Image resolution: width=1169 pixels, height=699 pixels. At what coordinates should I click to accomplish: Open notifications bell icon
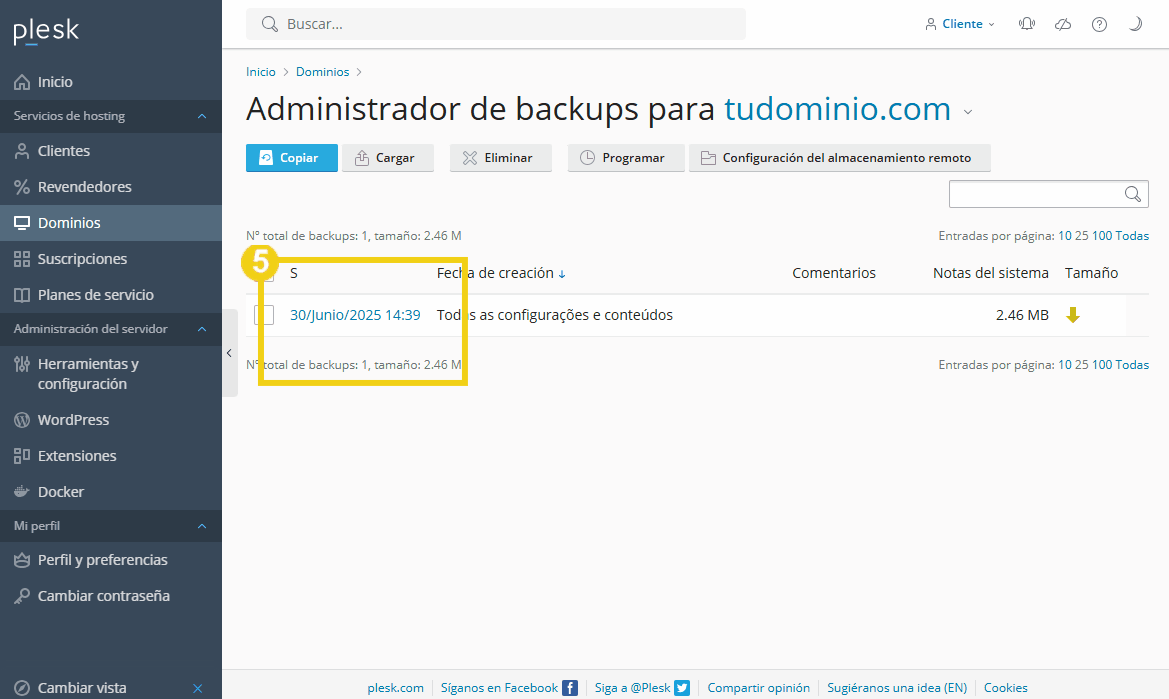pyautogui.click(x=1027, y=24)
